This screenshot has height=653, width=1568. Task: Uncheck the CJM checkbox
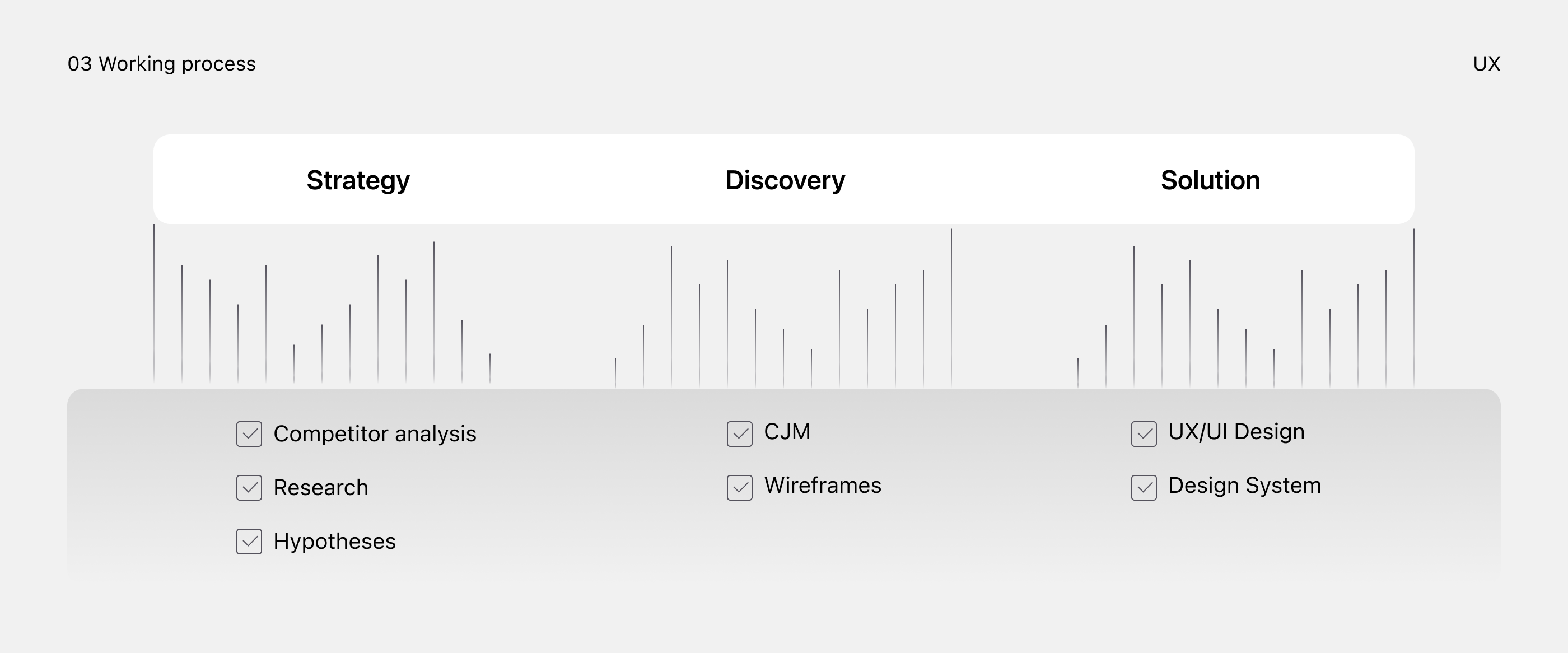tap(740, 434)
